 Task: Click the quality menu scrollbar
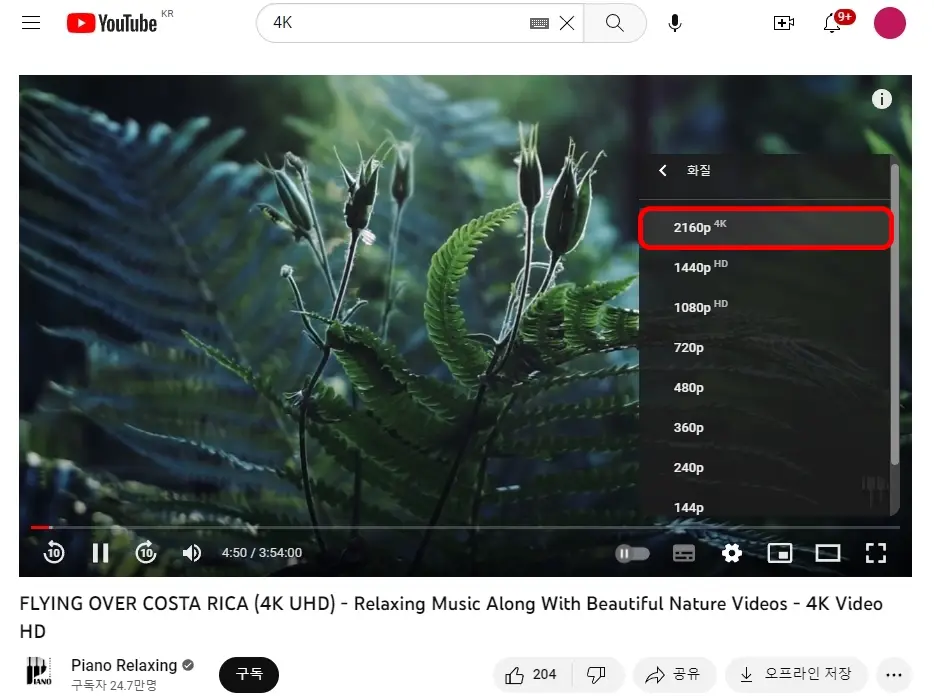point(895,314)
